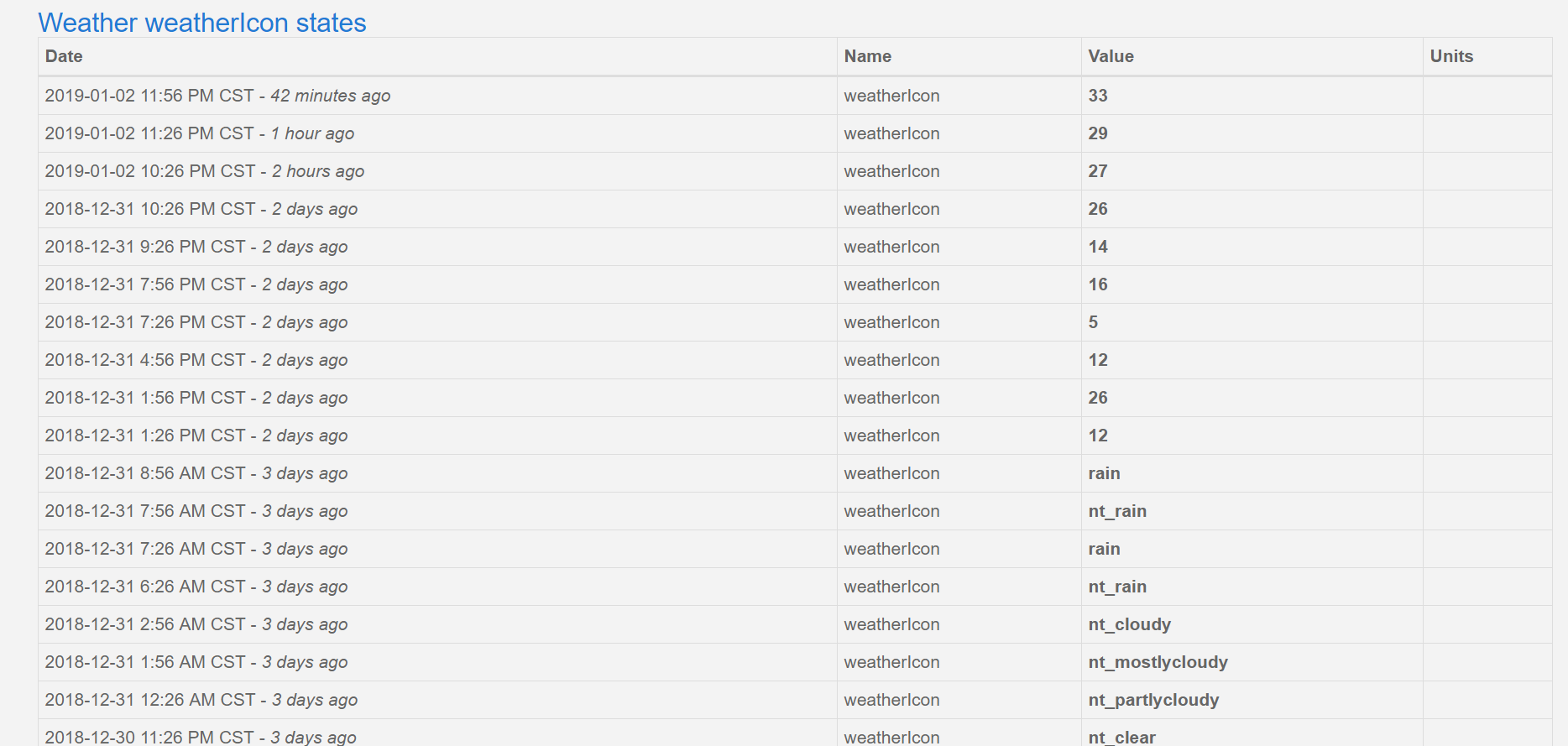Click the Weather weatherIcon states heading link
The height and width of the screenshot is (746, 1568).
pyautogui.click(x=202, y=23)
